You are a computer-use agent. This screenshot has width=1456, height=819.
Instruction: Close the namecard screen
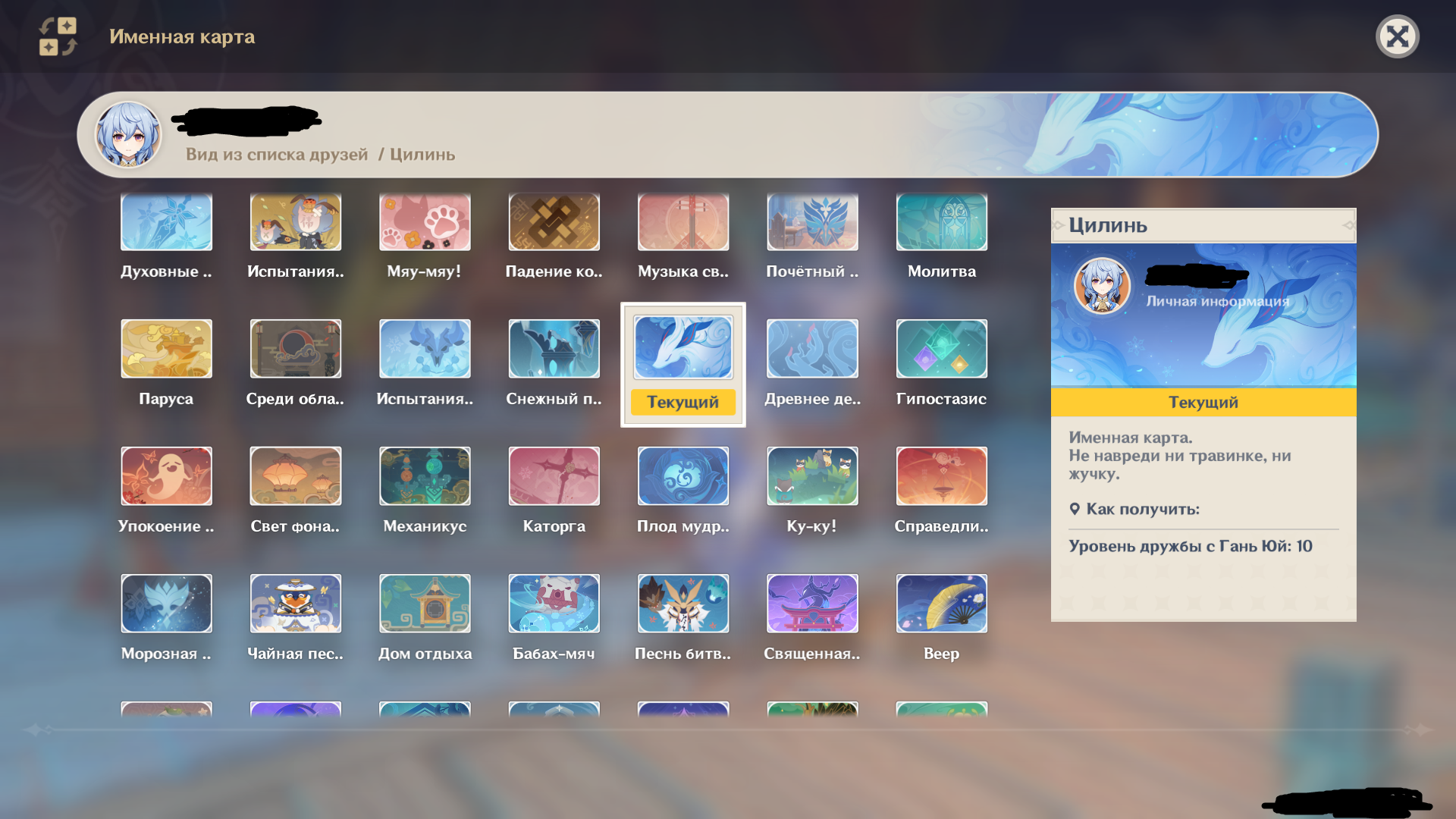tap(1397, 36)
